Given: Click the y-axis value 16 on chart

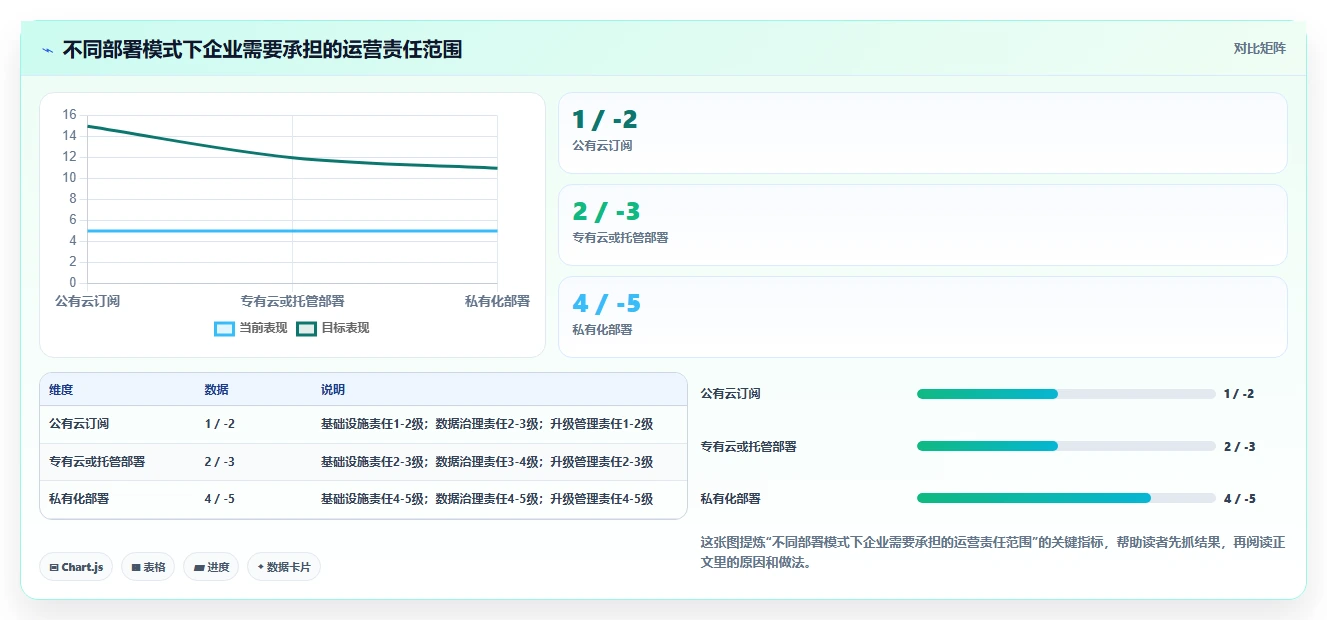Looking at the screenshot, I should pos(69,115).
